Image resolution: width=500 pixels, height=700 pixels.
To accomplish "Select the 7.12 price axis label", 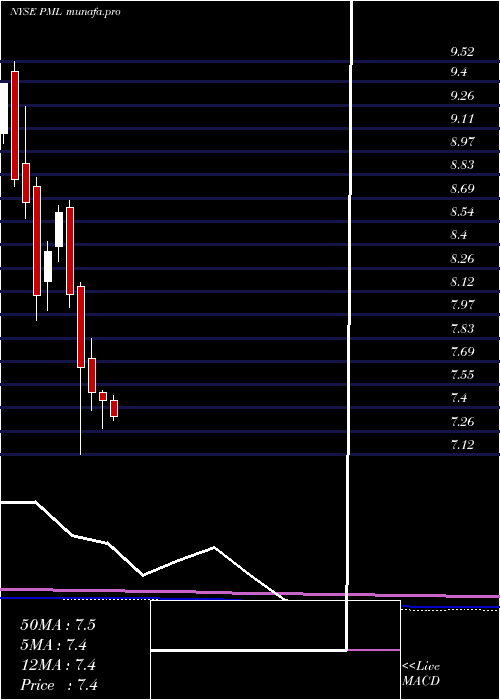I will click(462, 445).
